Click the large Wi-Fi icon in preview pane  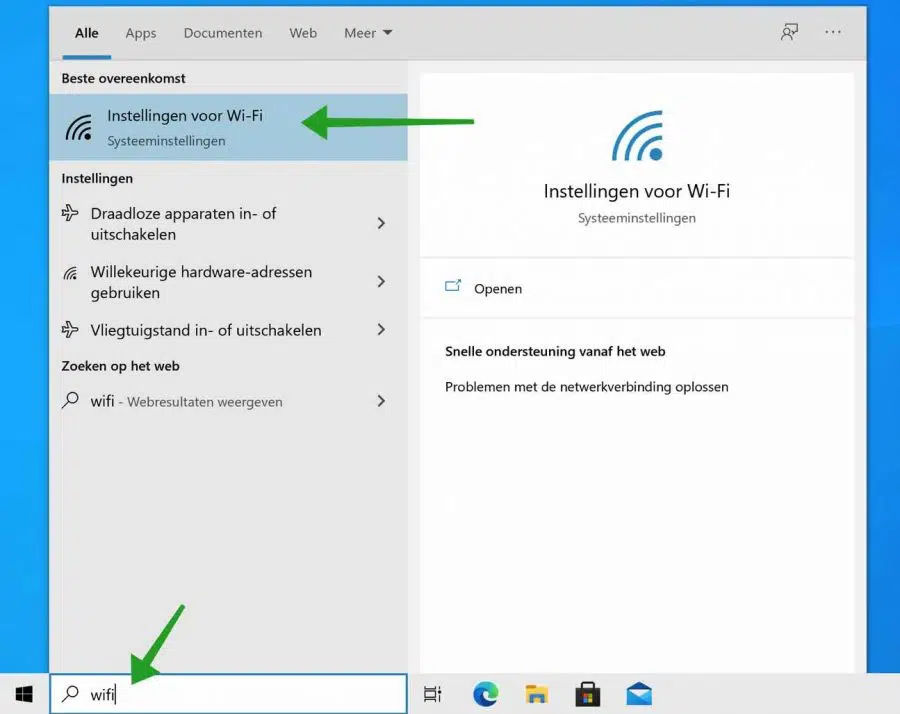(x=637, y=136)
